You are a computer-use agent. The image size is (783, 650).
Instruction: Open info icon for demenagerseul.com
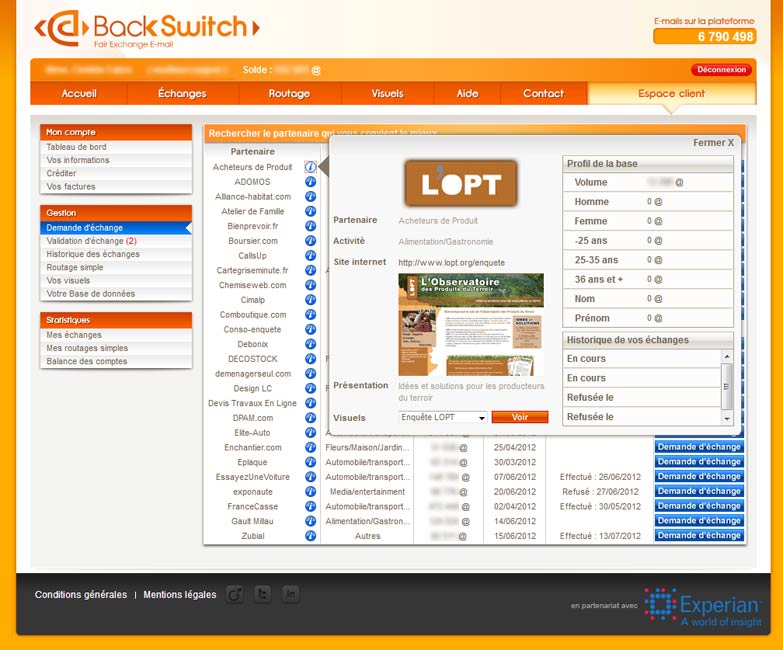[310, 373]
